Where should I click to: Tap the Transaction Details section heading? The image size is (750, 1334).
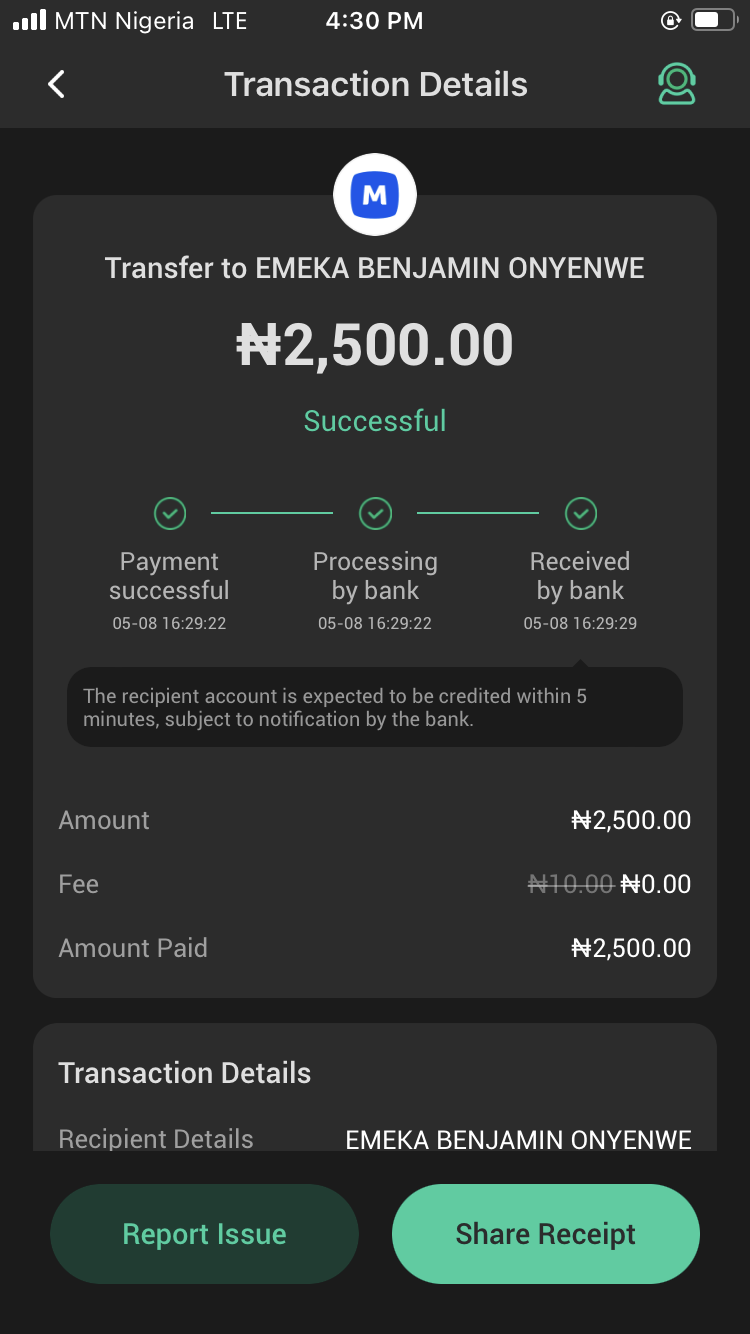185,1073
